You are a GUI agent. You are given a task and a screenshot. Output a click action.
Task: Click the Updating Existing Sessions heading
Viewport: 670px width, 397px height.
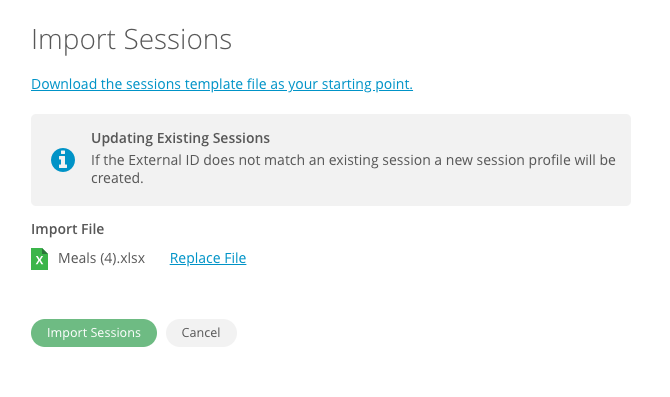[x=180, y=138]
